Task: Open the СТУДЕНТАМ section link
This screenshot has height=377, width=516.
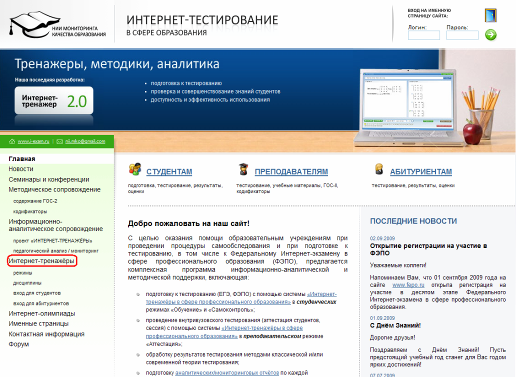Action: click(x=169, y=172)
